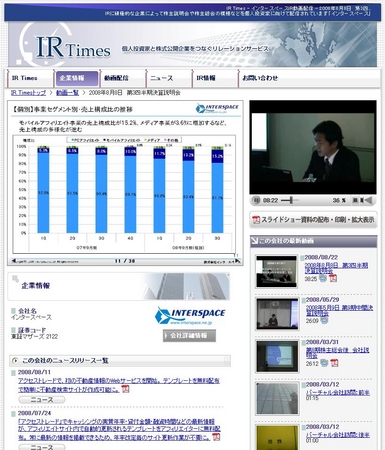Viewport: 385px width, 450px height.
Task: Follow the IR Timesトップ breadcrumb link
Action: 28,93
